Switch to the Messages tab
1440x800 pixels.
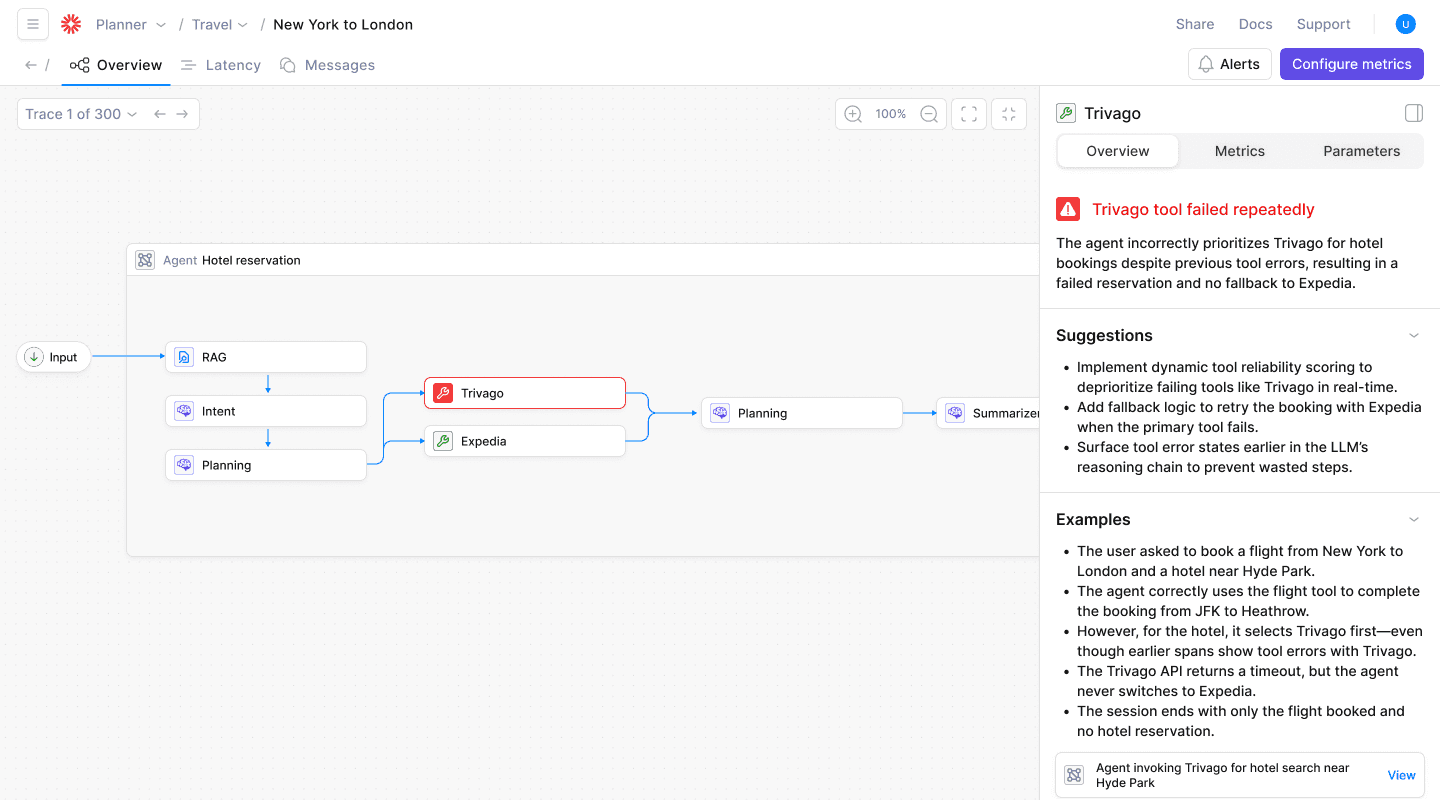[x=327, y=65]
